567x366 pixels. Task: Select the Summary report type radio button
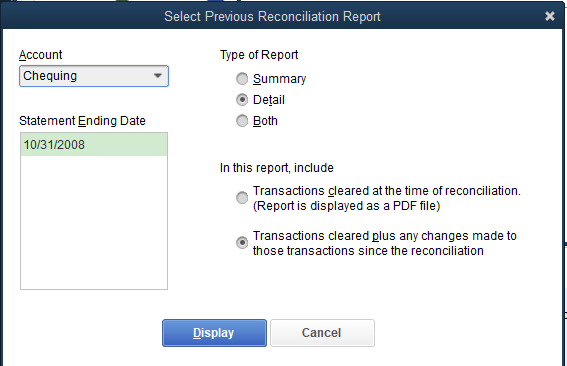(242, 79)
